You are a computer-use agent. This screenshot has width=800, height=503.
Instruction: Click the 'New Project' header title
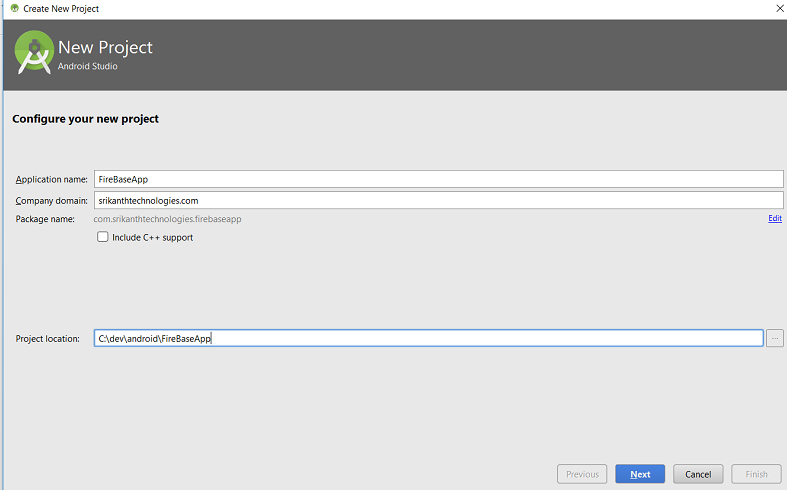(105, 47)
